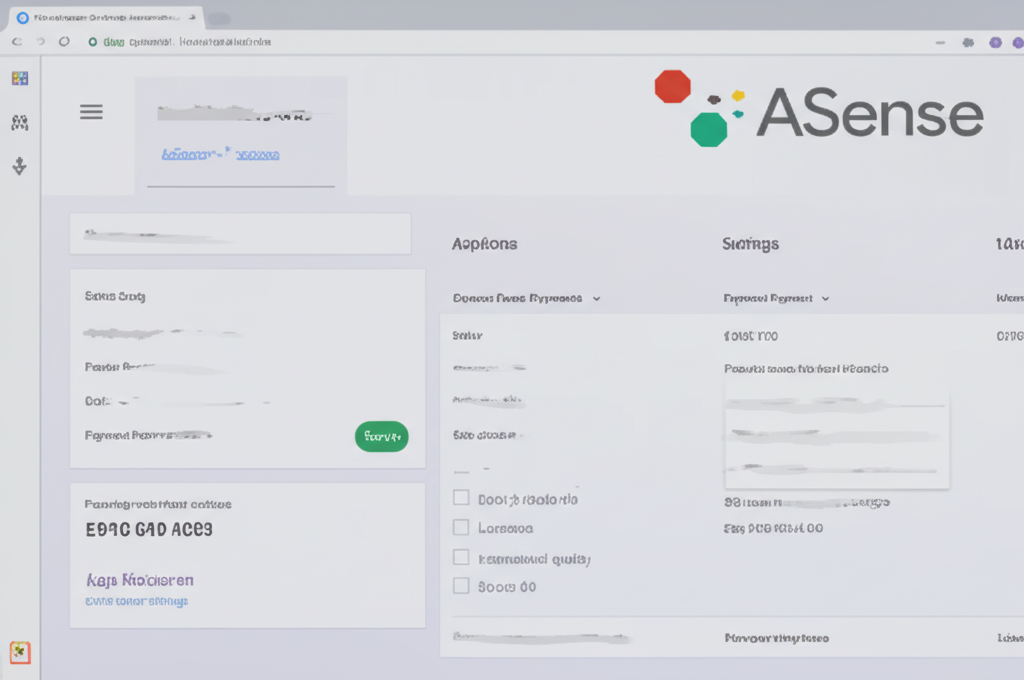The image size is (1024, 680).
Task: Open the colorful grid icon in left sidebar
Action: click(20, 78)
